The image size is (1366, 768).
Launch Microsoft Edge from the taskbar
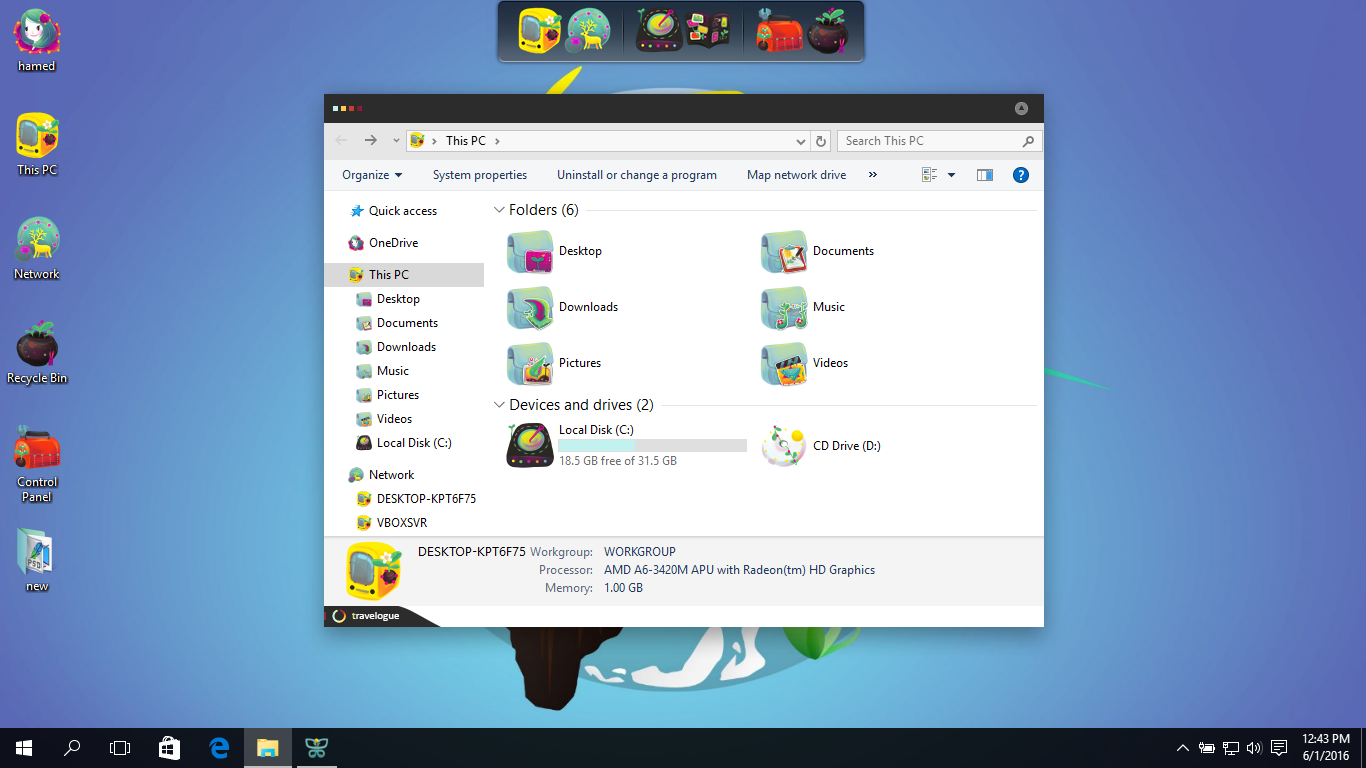[x=219, y=747]
